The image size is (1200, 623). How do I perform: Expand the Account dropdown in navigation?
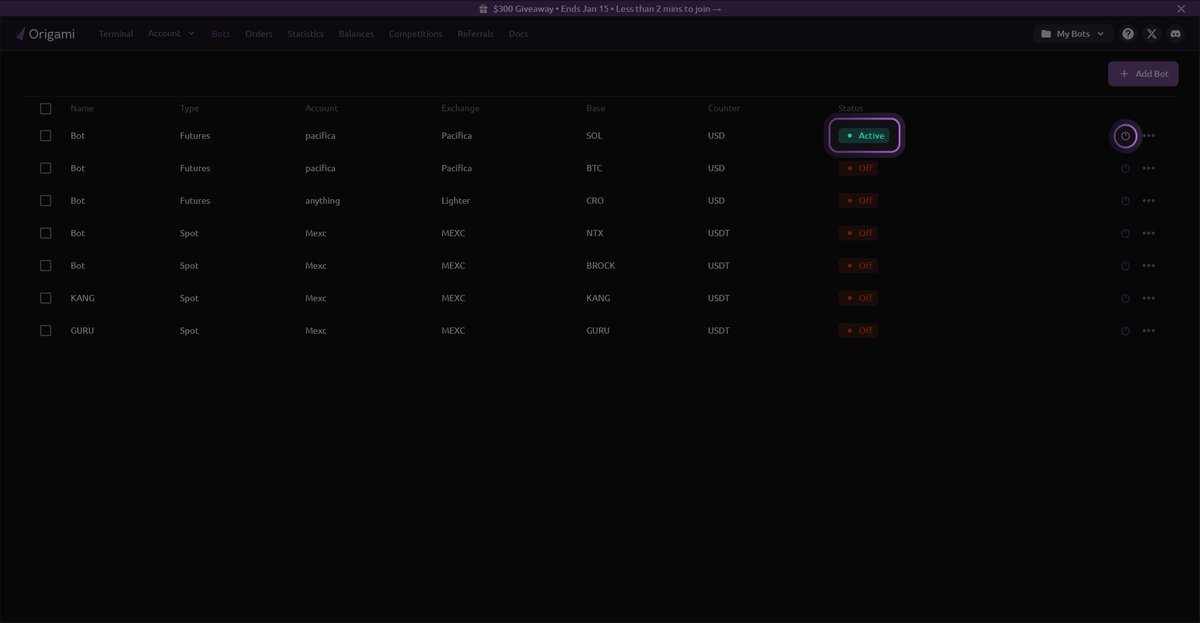(x=171, y=34)
